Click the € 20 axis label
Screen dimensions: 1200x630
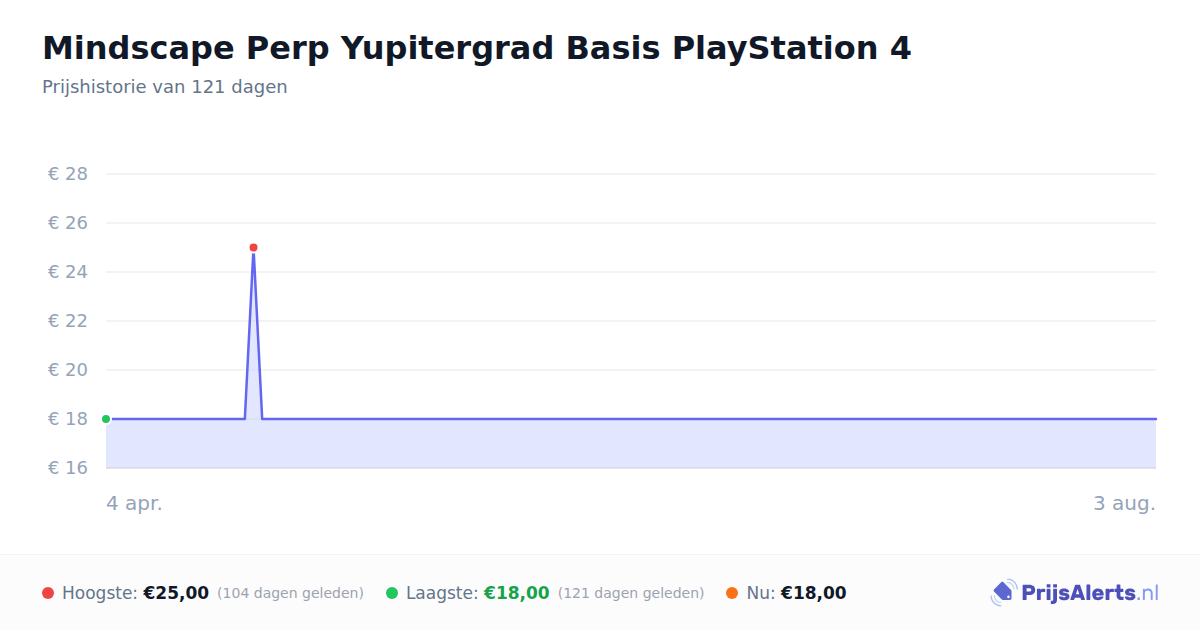click(x=68, y=370)
